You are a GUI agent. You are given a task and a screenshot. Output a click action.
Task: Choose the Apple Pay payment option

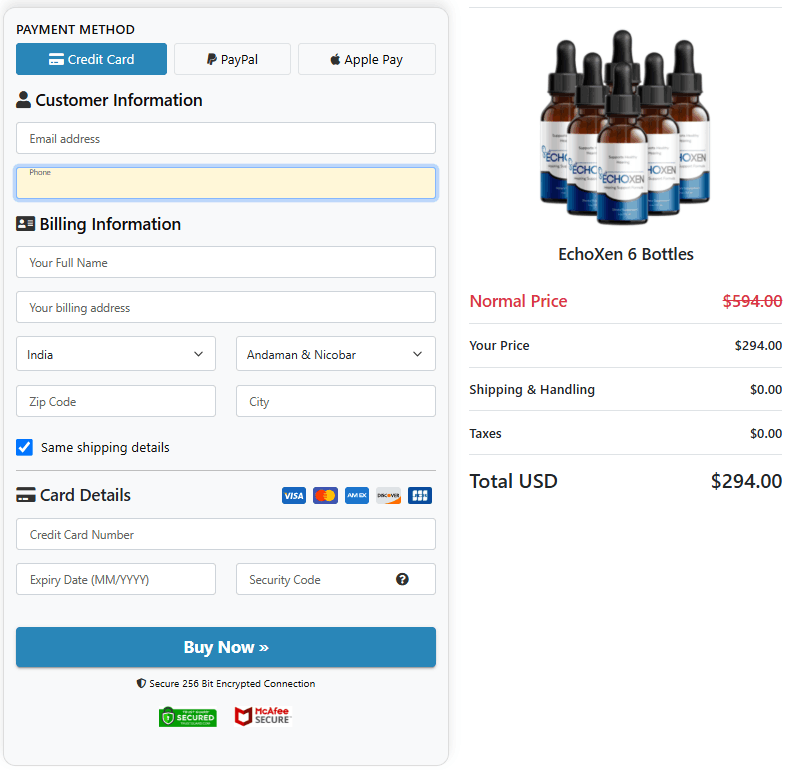click(367, 59)
